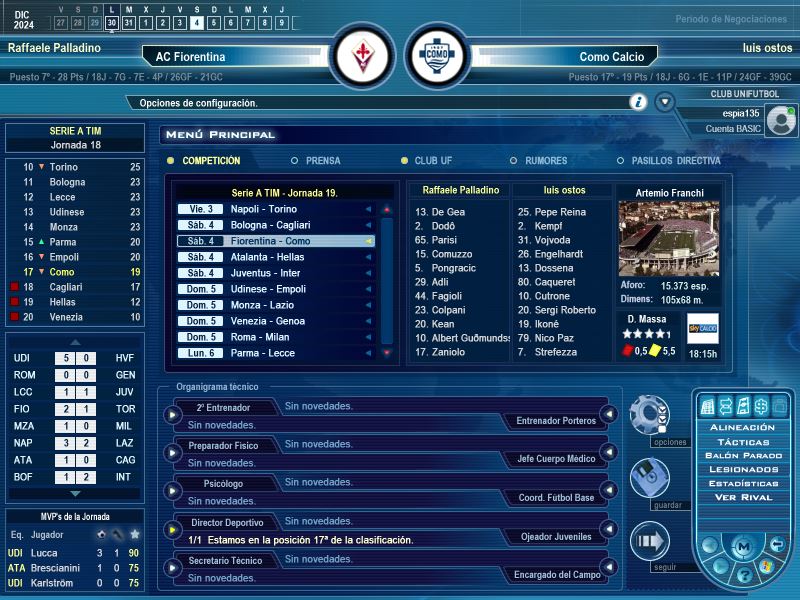Expand the Director Deportivo arrow
Image resolution: width=800 pixels, height=600 pixels.
pos(174,529)
